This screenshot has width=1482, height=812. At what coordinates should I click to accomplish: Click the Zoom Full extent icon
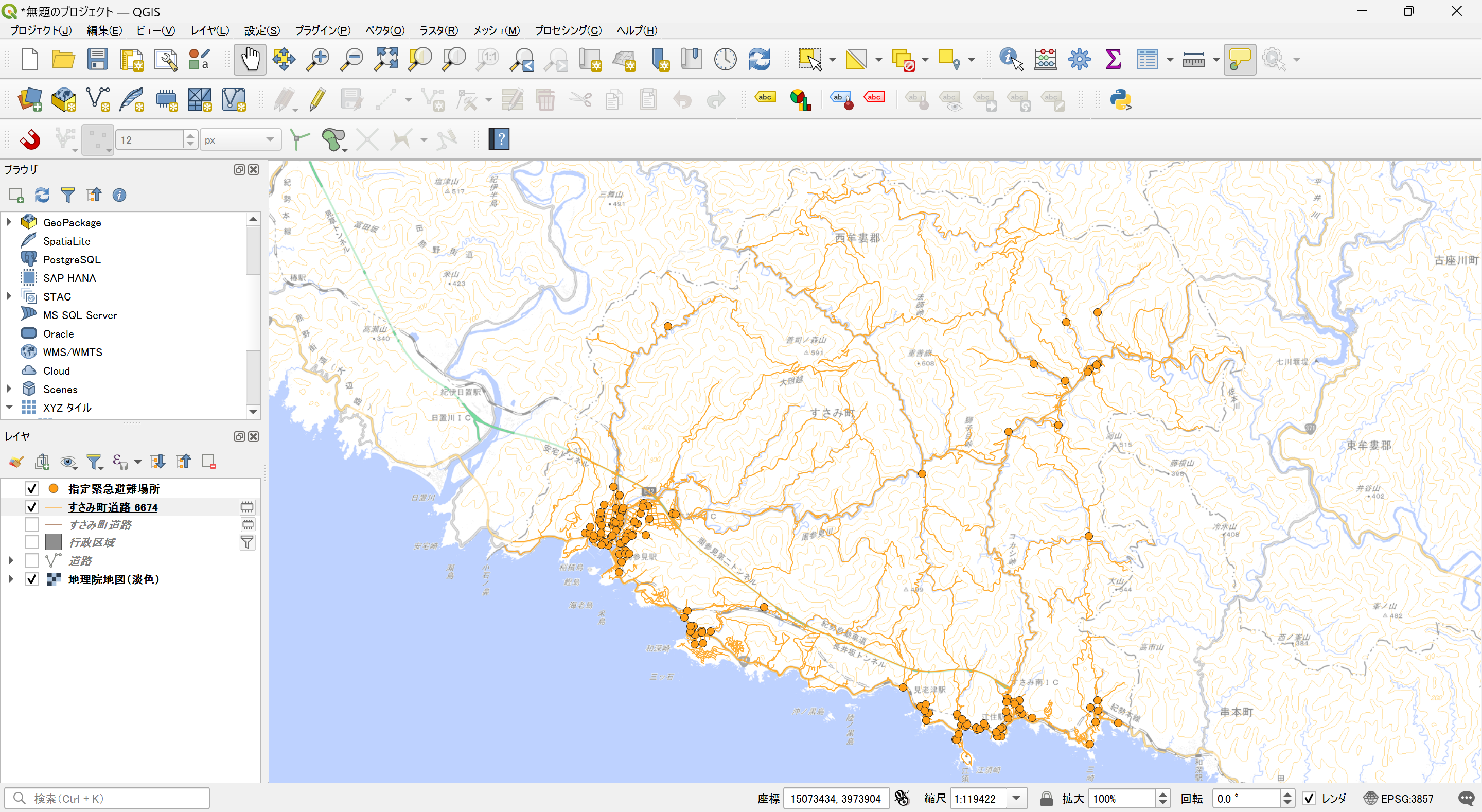point(386,59)
